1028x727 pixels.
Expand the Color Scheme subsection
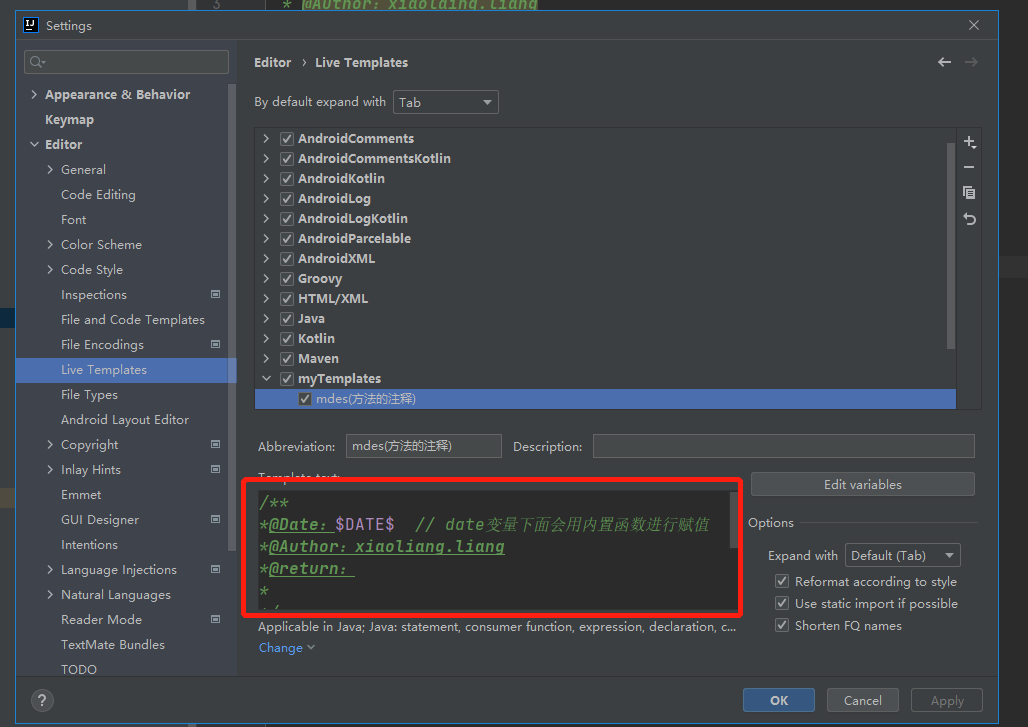pos(50,245)
